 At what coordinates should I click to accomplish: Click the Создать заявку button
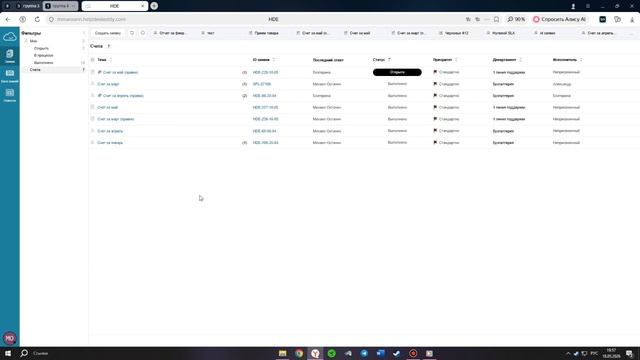point(108,33)
